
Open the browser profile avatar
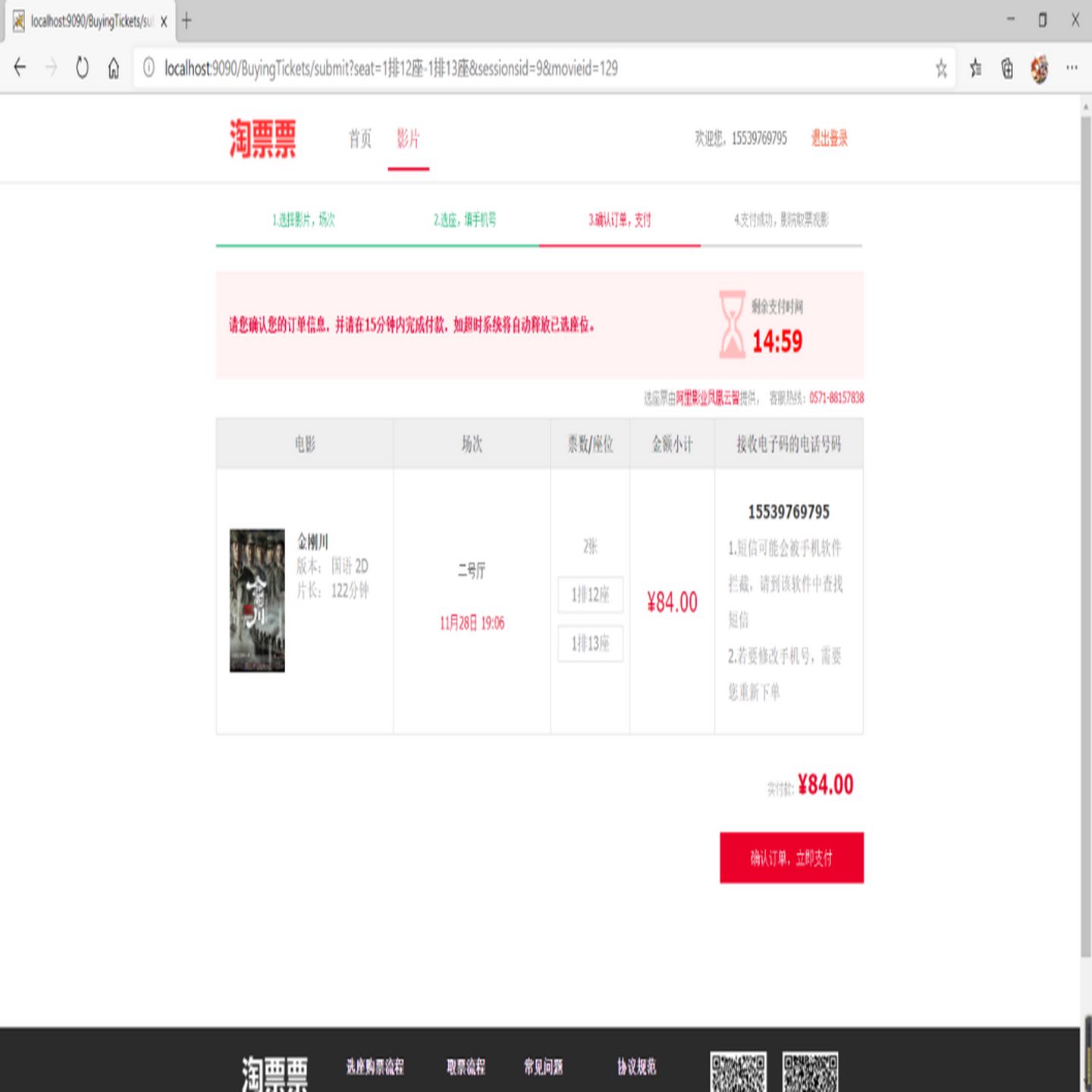1038,68
